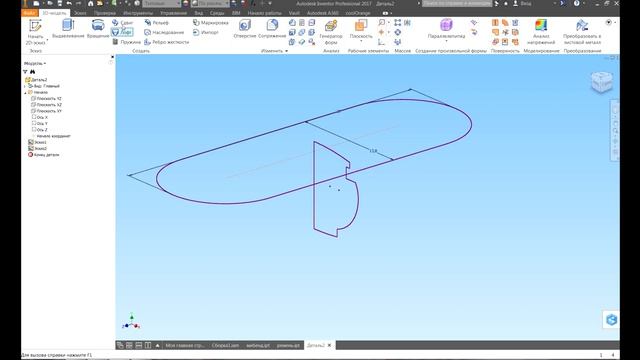Choose the Decal tool (Маркировка)
Image resolution: width=640 pixels, height=360 pixels.
[x=211, y=22]
